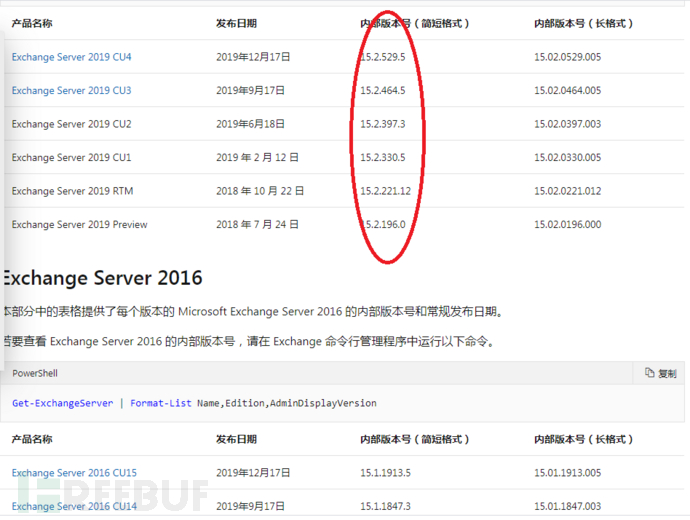Select long build number 15.01.1913.005
The image size is (690, 520).
click(568, 473)
